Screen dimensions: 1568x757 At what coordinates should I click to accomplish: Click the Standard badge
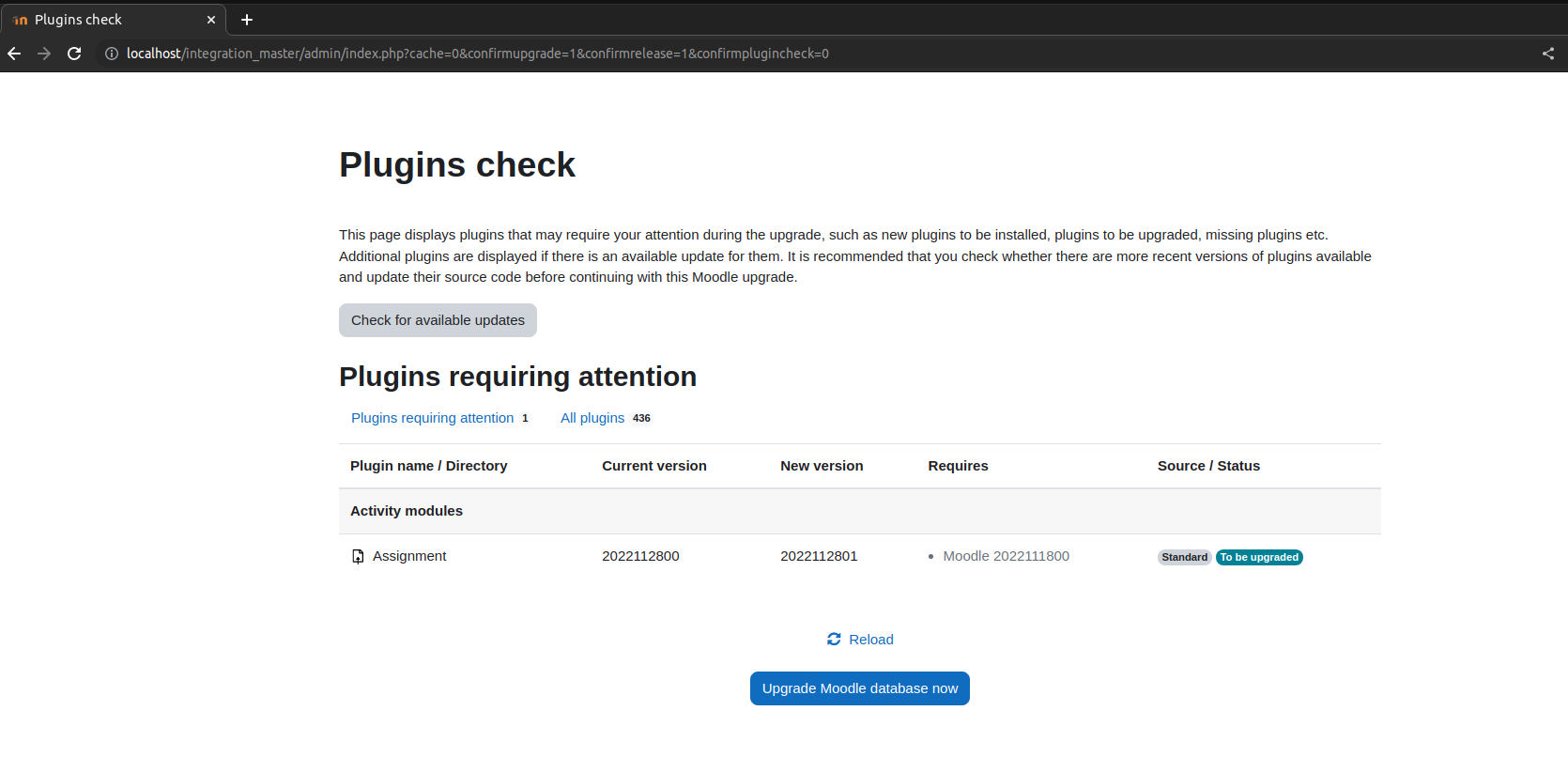[1184, 557]
